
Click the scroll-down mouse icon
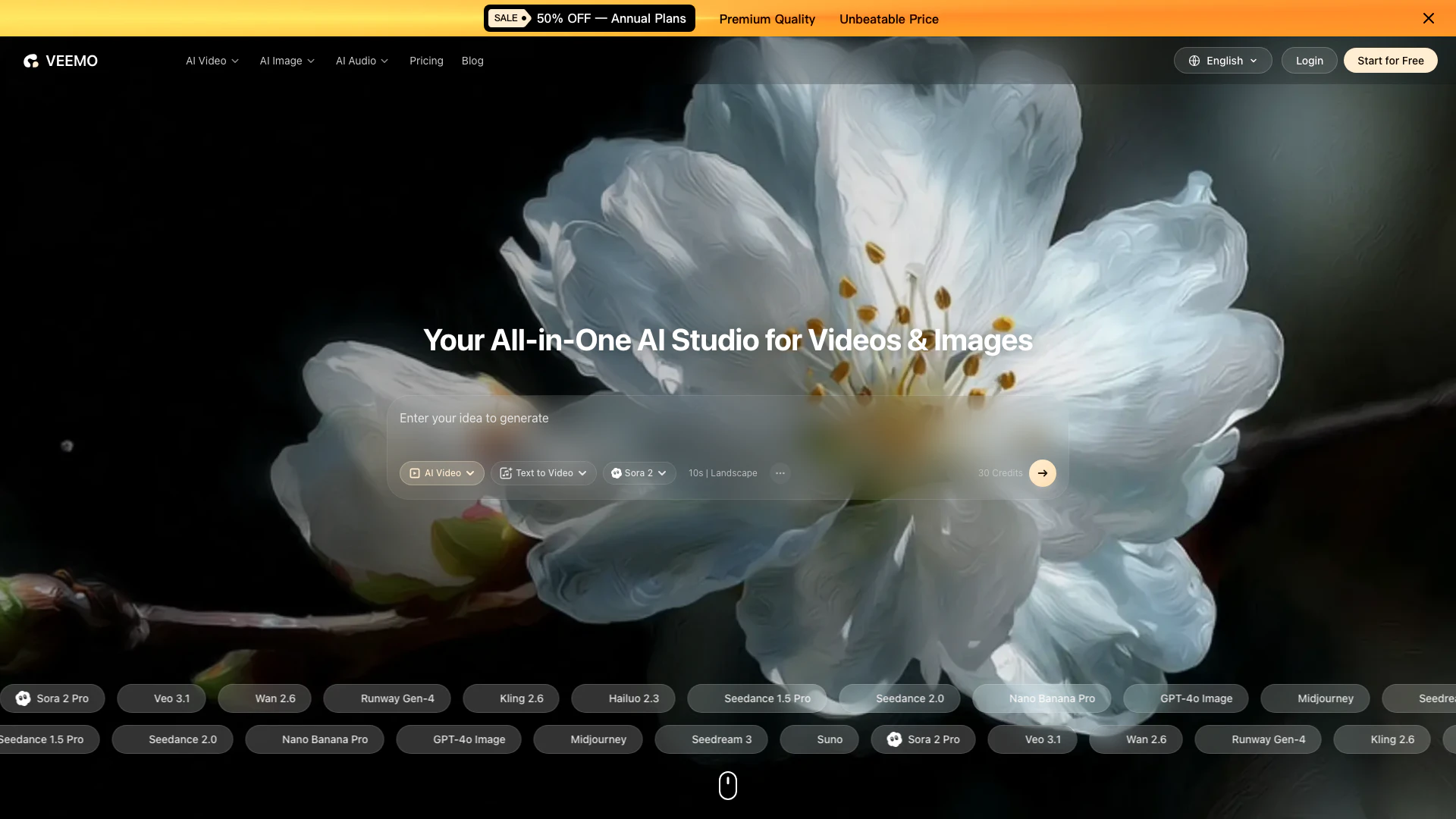click(727, 786)
